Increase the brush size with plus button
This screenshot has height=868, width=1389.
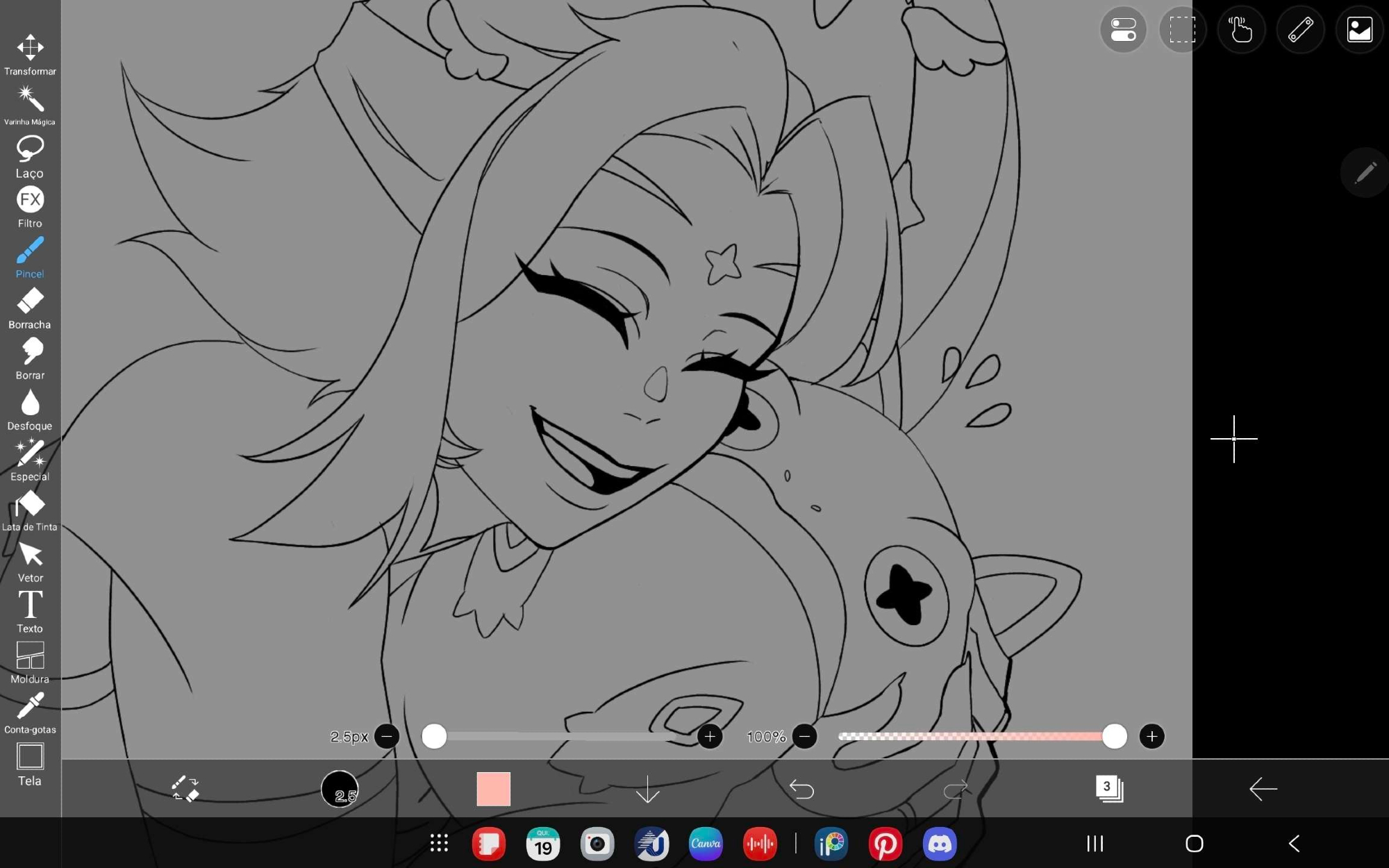click(x=710, y=736)
